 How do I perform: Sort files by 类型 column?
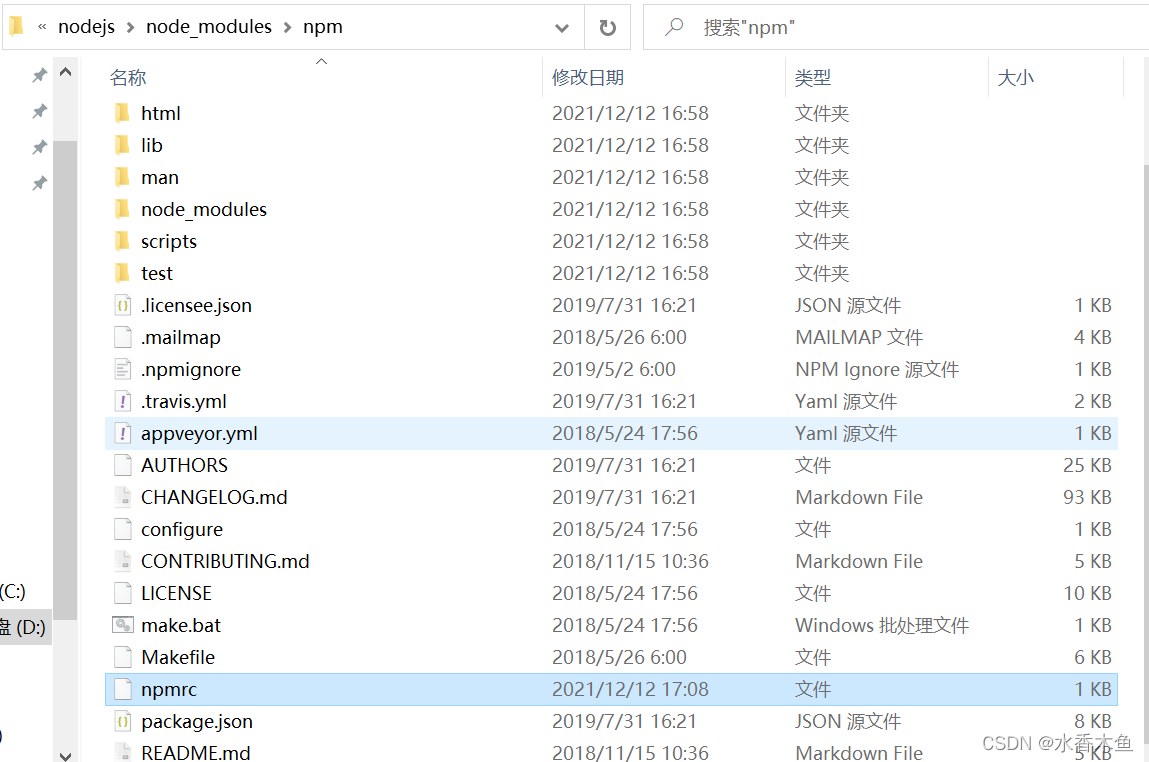click(x=813, y=78)
